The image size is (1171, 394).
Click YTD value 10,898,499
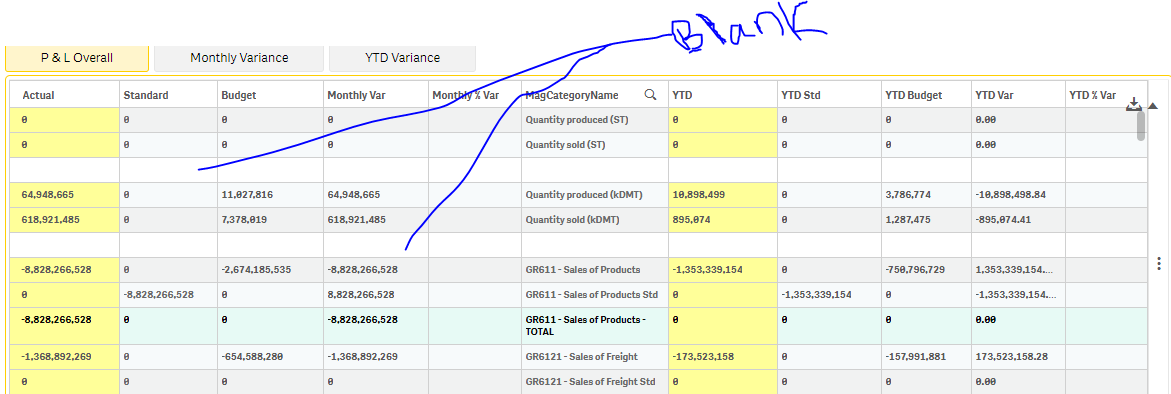tap(698, 195)
